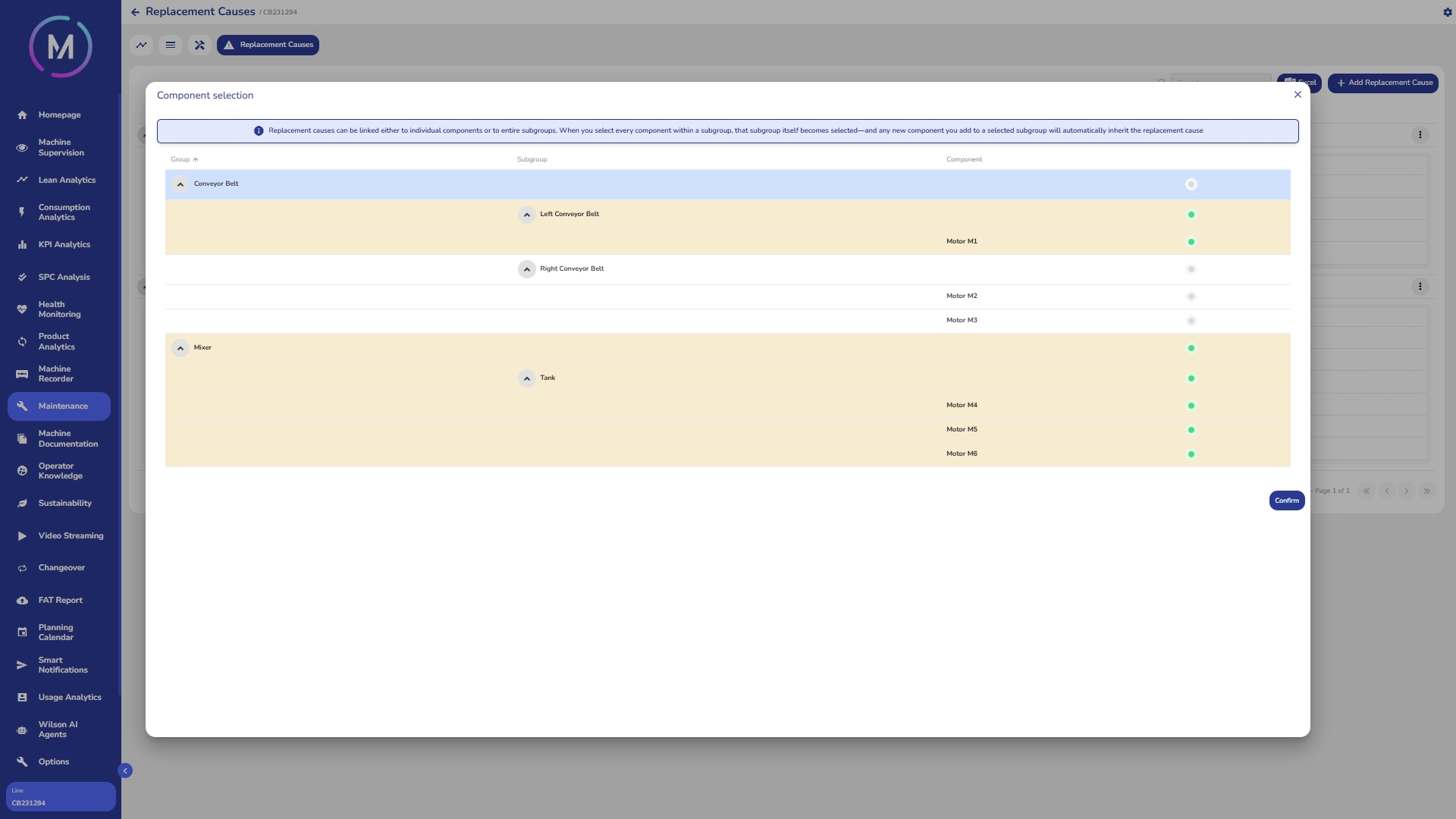Collapse the Conveyor Belt group
1456x819 pixels.
(x=180, y=184)
